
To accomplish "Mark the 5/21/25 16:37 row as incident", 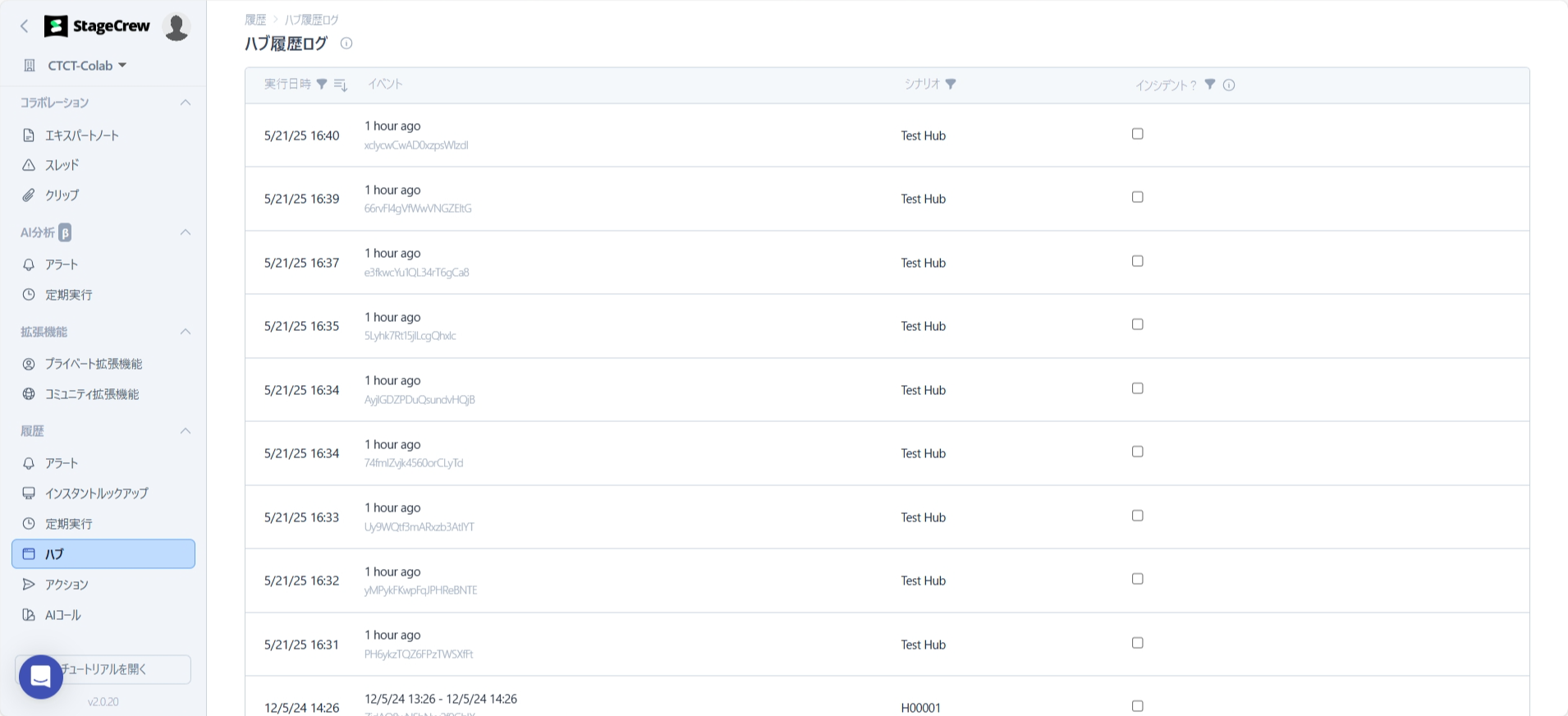I will point(1137,261).
